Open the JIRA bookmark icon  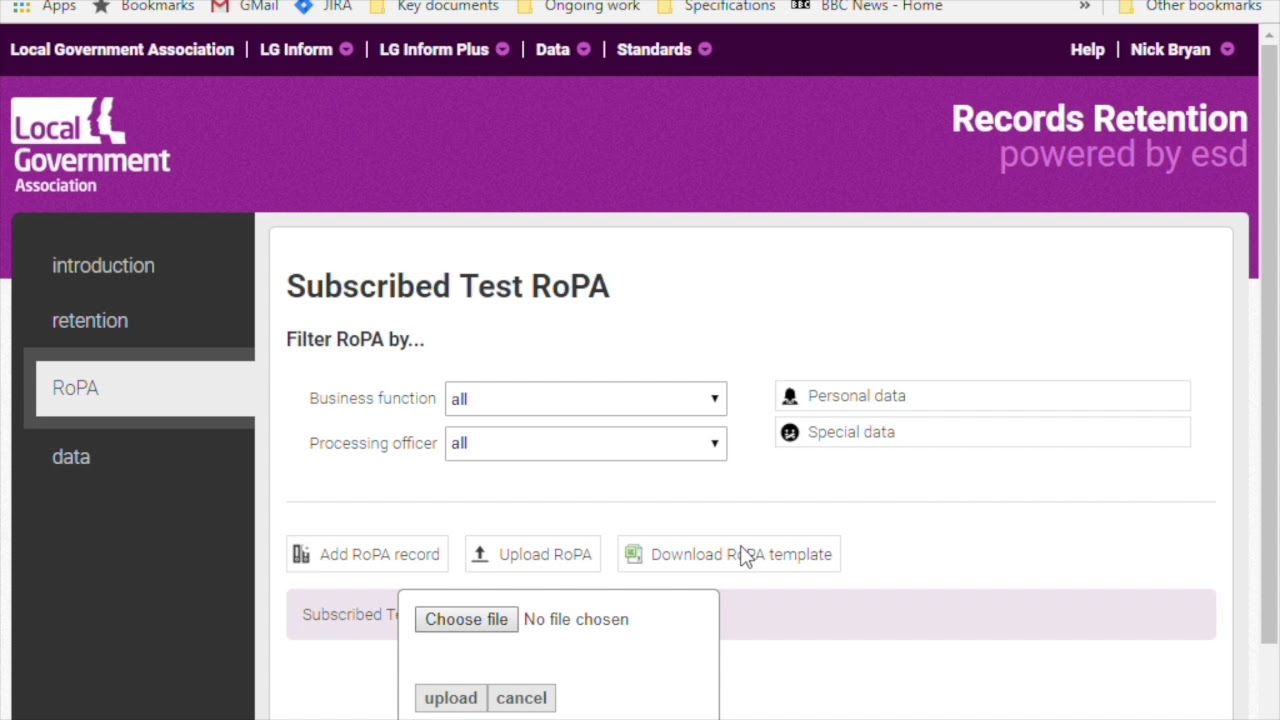(304, 6)
